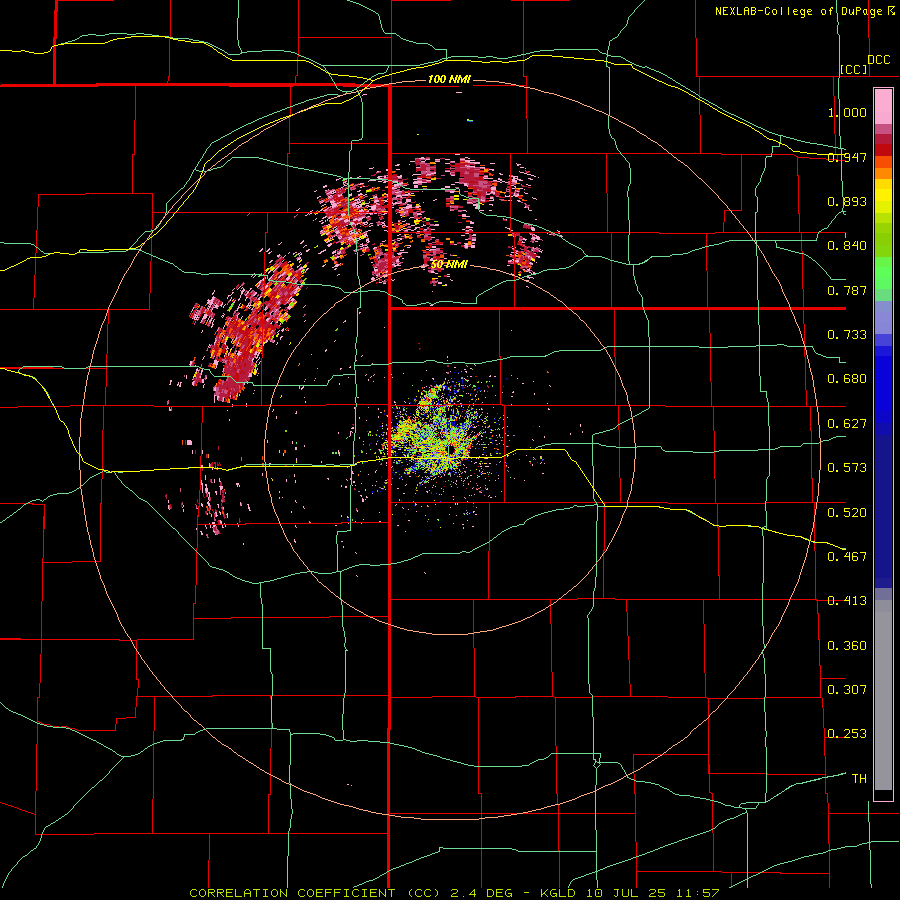
Task: Click the TH threshold label
Action: [859, 778]
